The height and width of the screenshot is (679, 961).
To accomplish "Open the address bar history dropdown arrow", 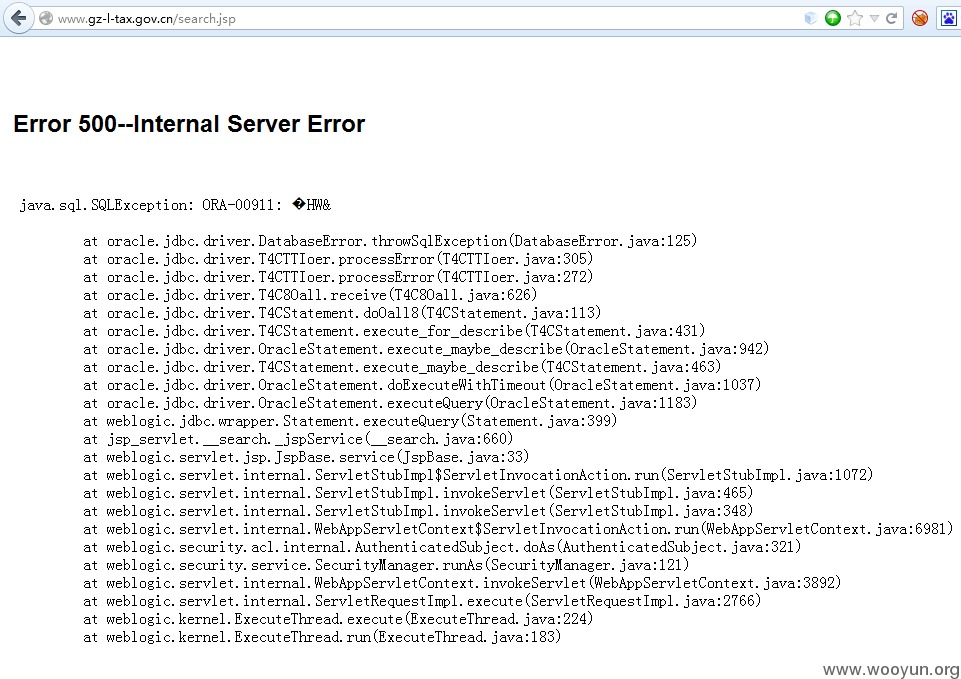I will (x=875, y=18).
